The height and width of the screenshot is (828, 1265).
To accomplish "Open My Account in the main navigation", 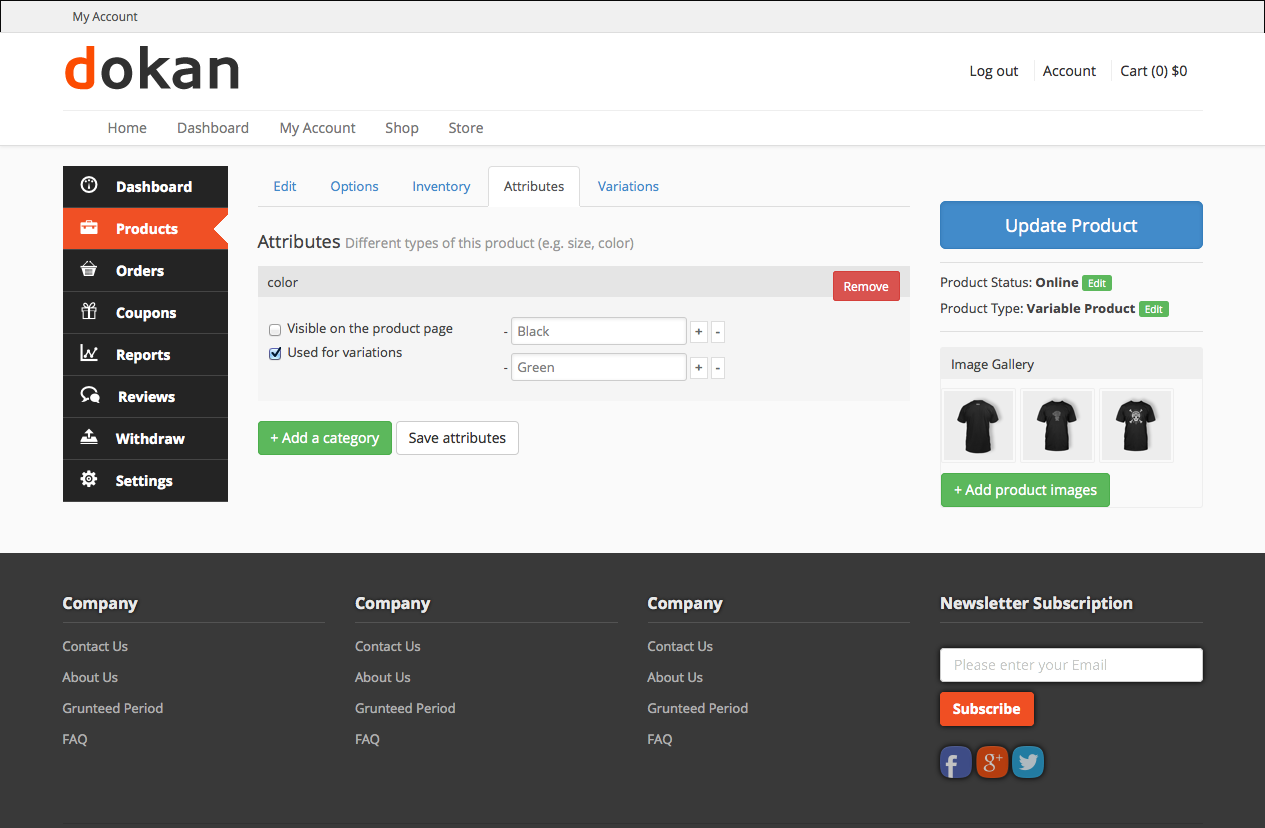I will coord(317,128).
